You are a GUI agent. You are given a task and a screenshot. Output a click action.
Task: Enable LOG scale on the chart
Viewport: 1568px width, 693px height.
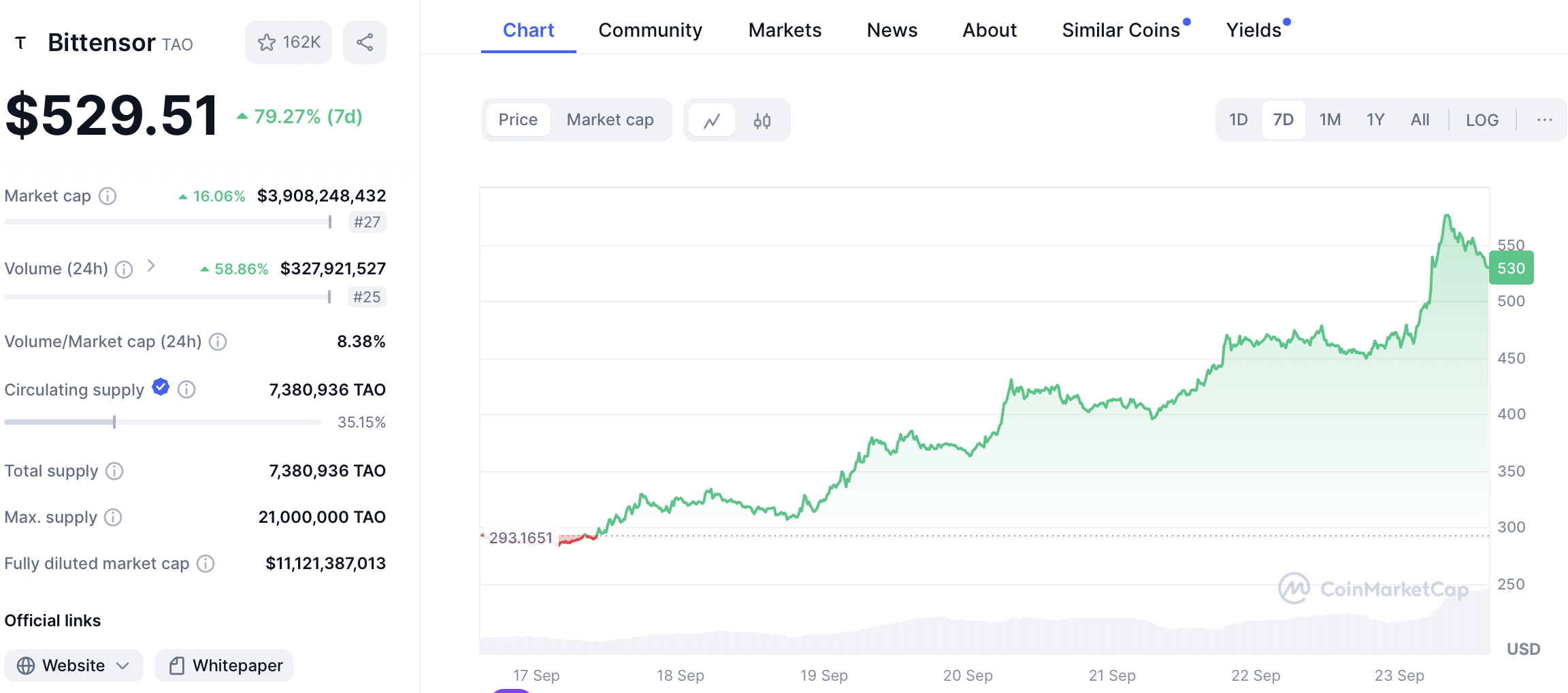coord(1482,120)
